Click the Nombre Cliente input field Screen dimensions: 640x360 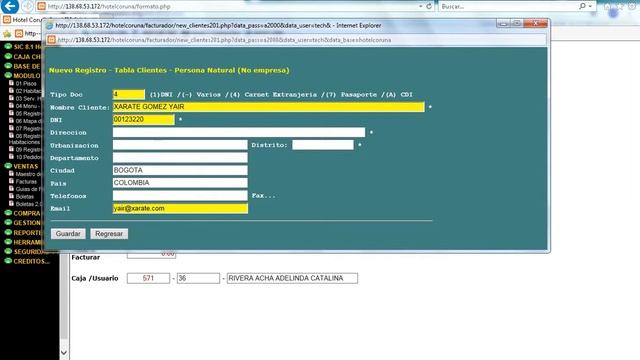point(269,107)
